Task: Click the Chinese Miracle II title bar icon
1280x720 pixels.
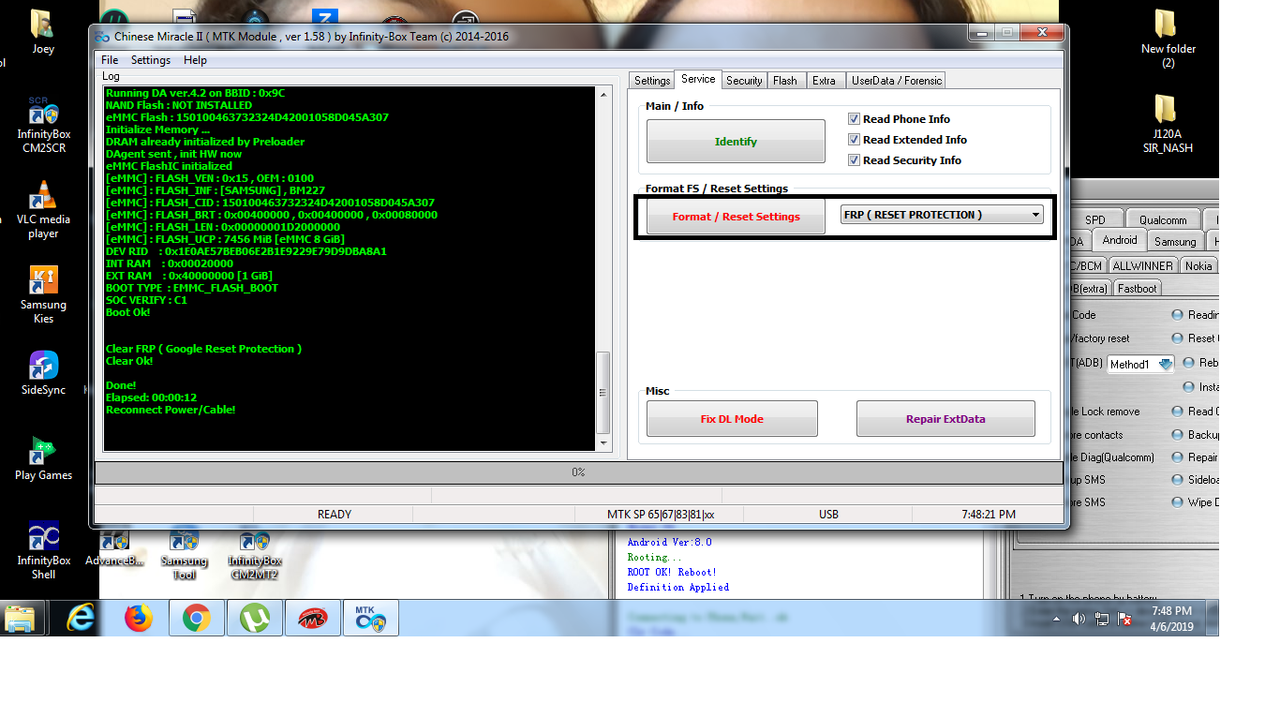Action: (102, 37)
